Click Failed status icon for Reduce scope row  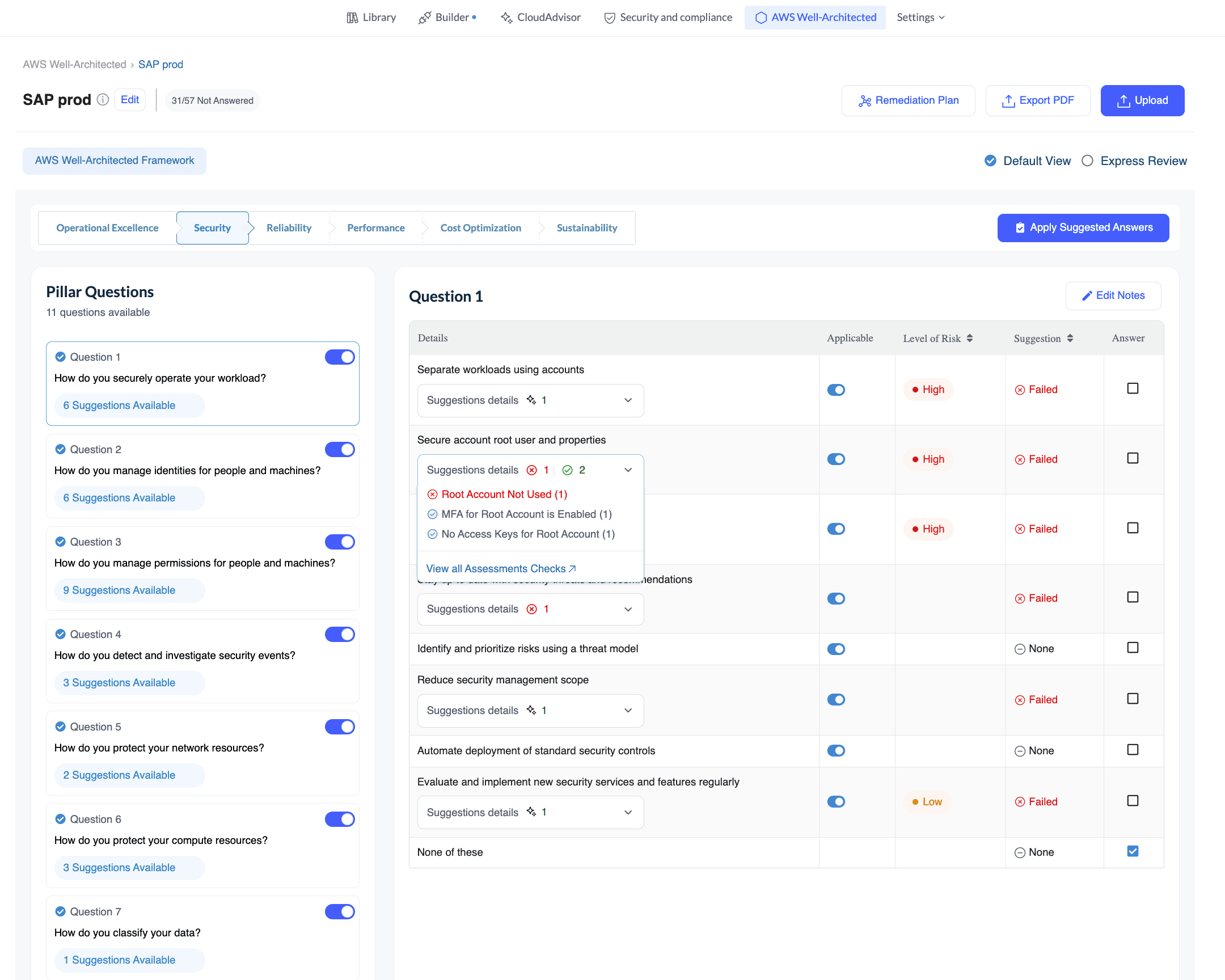tap(1020, 700)
